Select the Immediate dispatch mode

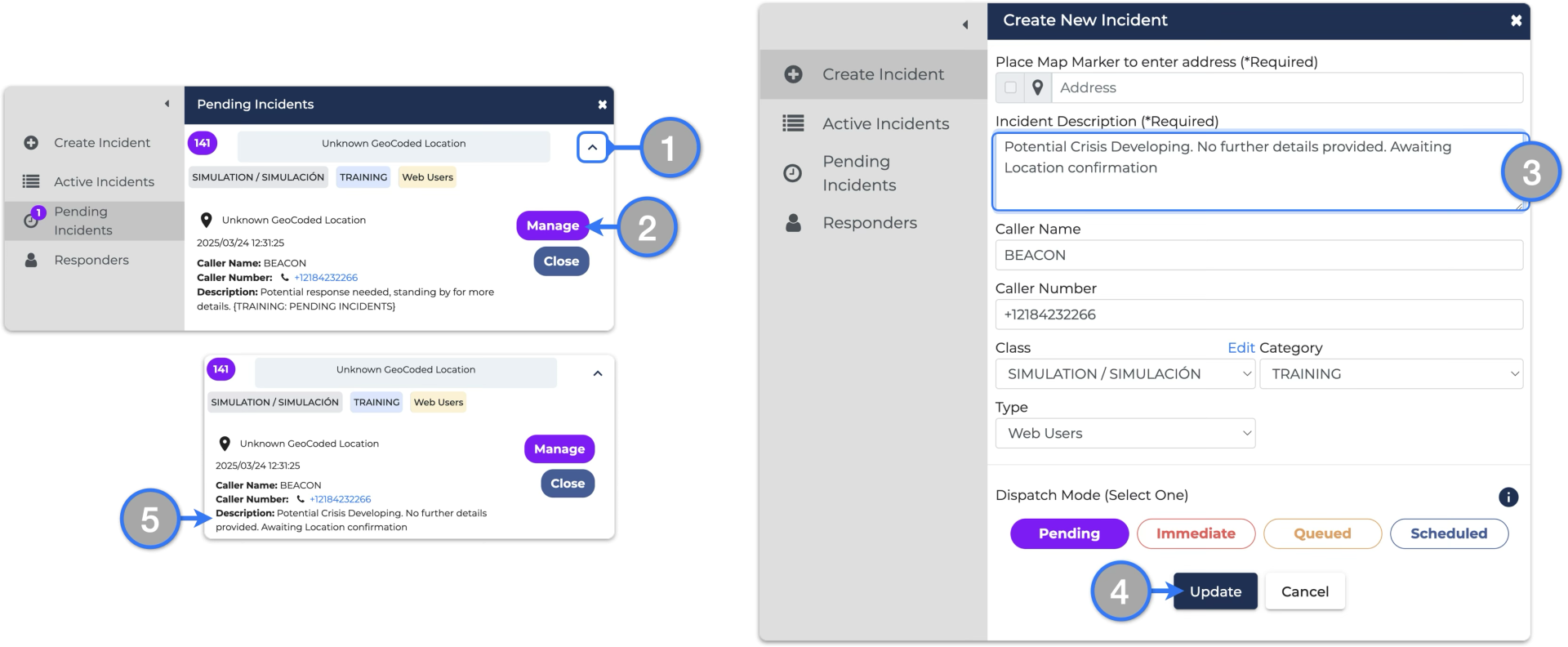click(1196, 533)
